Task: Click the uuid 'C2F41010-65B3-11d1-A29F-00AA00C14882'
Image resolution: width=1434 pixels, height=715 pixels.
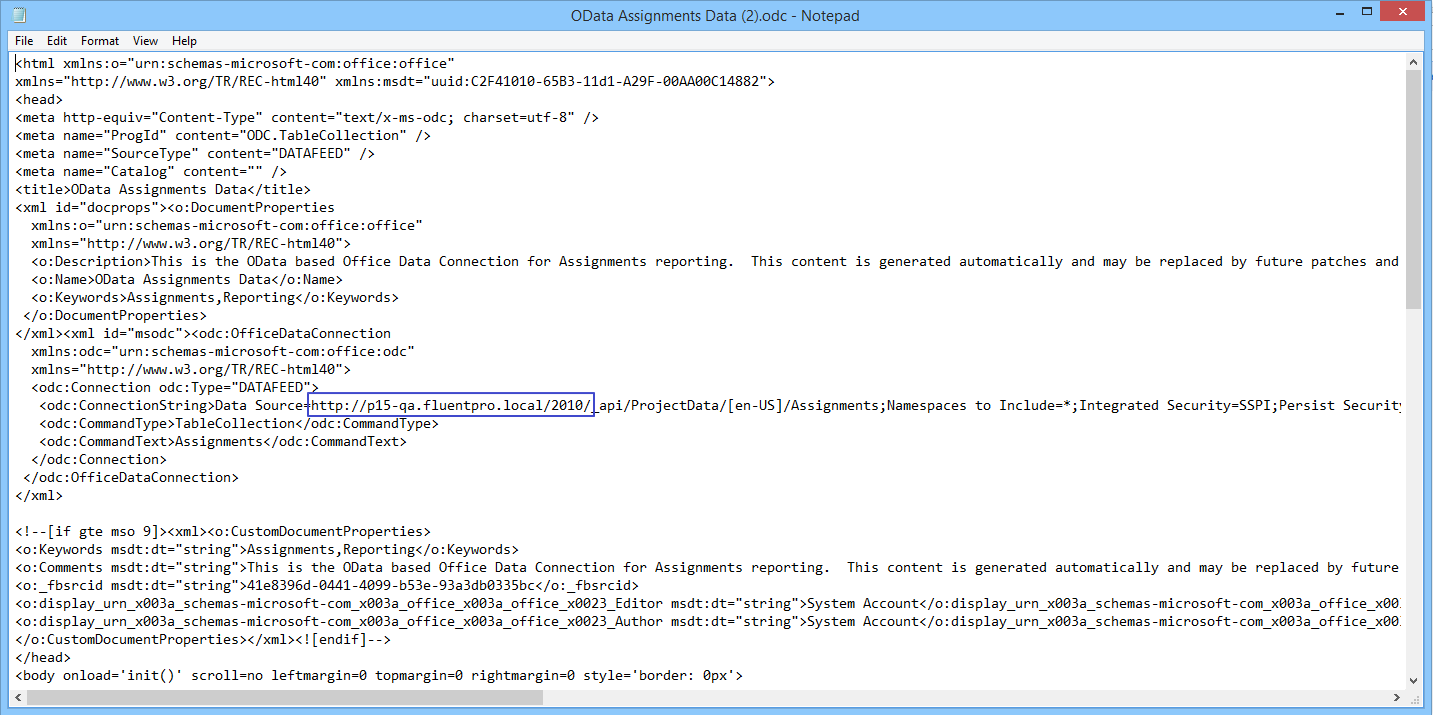Action: click(x=615, y=81)
